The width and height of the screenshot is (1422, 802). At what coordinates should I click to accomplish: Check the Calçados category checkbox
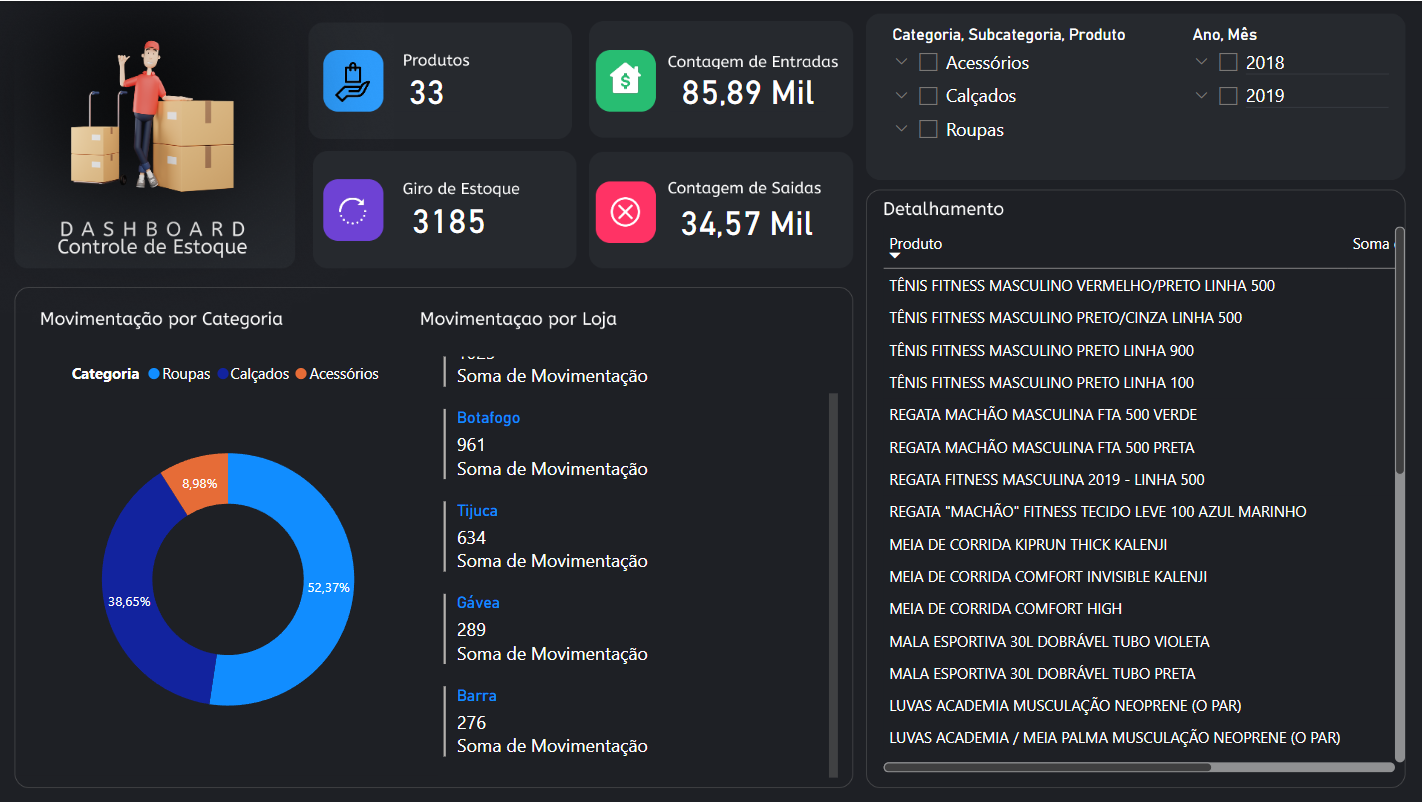pyautogui.click(x=928, y=96)
